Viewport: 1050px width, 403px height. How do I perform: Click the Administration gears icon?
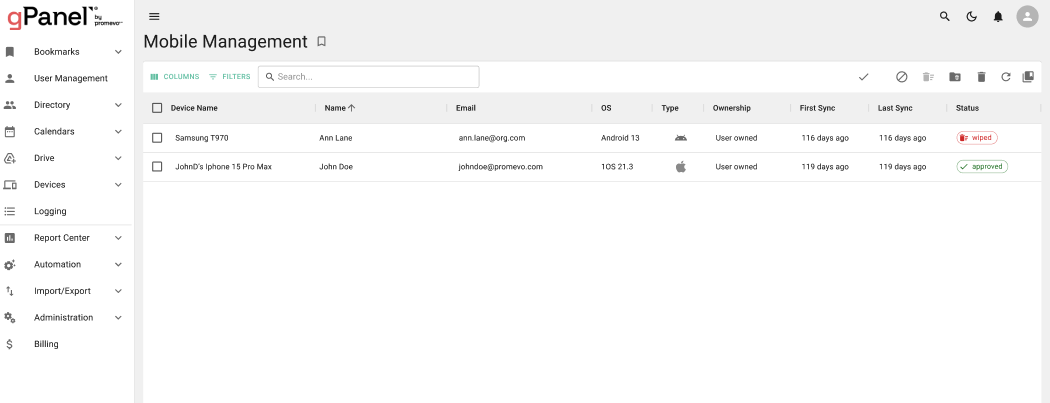(x=10, y=317)
